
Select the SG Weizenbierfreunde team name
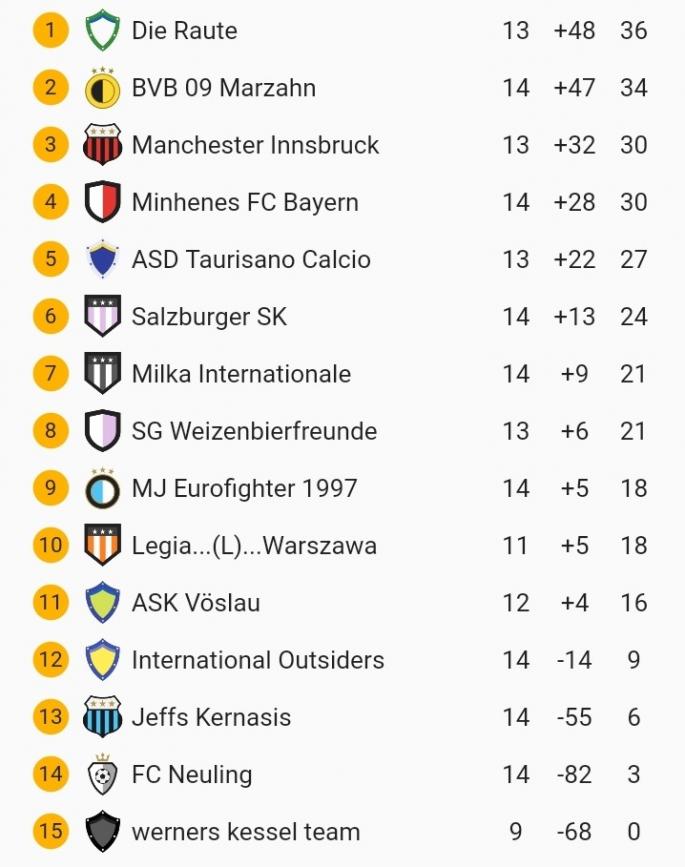coord(254,431)
